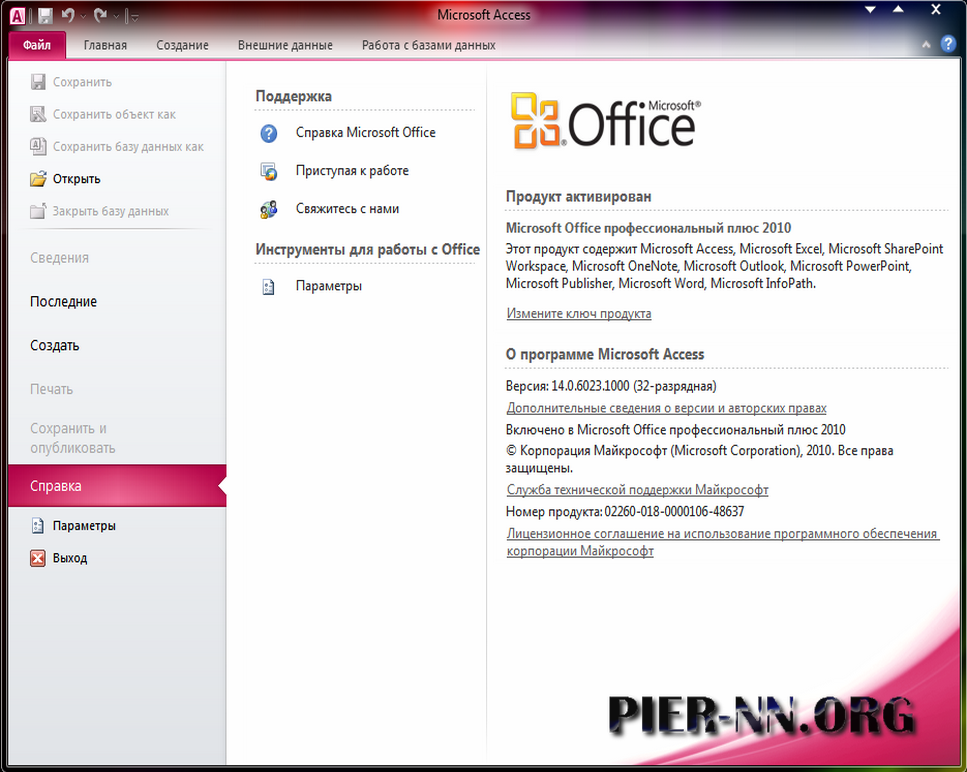Click the О программе Microsoft Access heading
The height and width of the screenshot is (772, 967).
point(605,355)
